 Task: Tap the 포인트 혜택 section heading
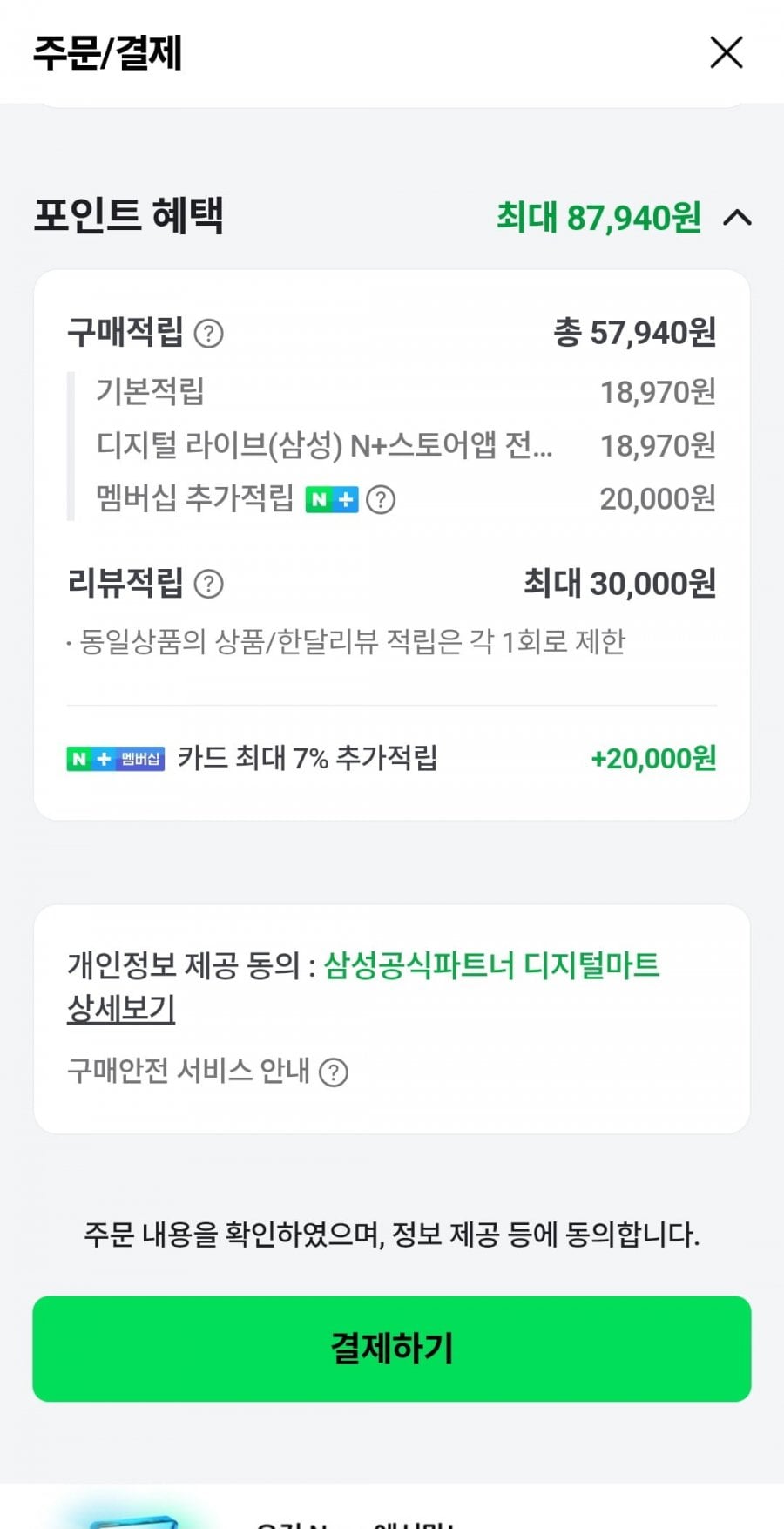pyautogui.click(x=129, y=215)
